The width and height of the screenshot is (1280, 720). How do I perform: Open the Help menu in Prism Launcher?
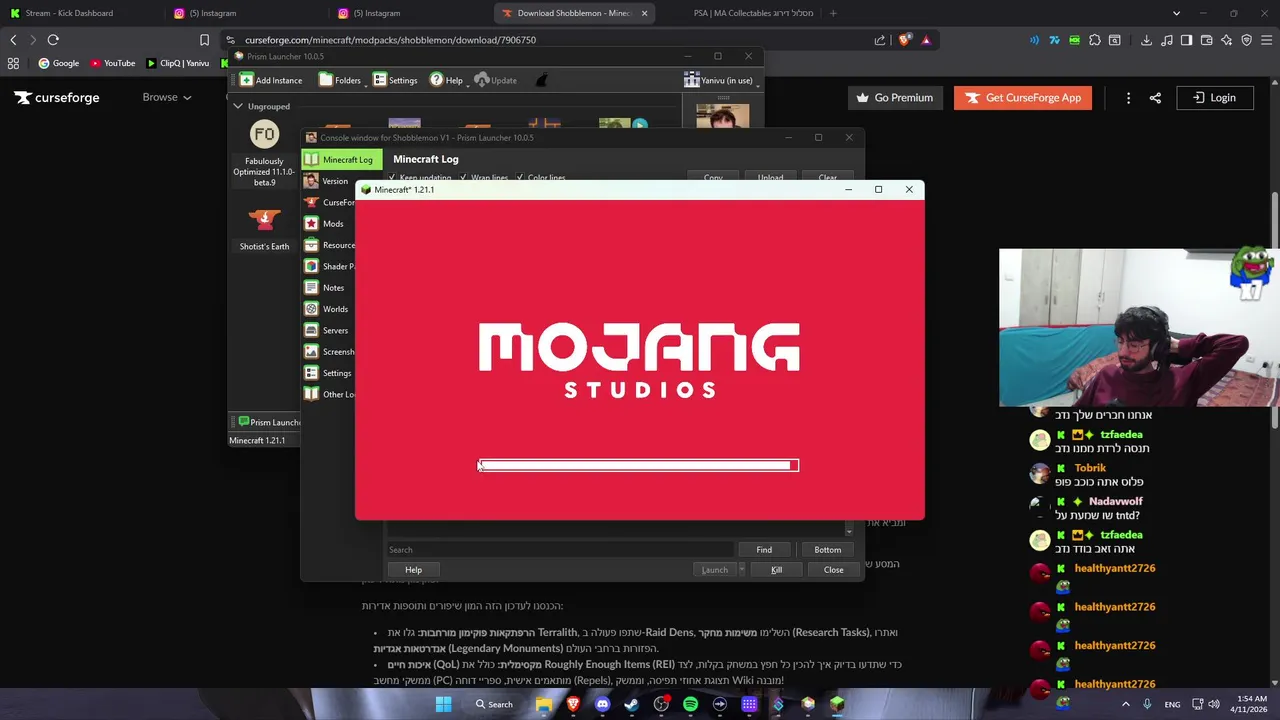point(447,80)
